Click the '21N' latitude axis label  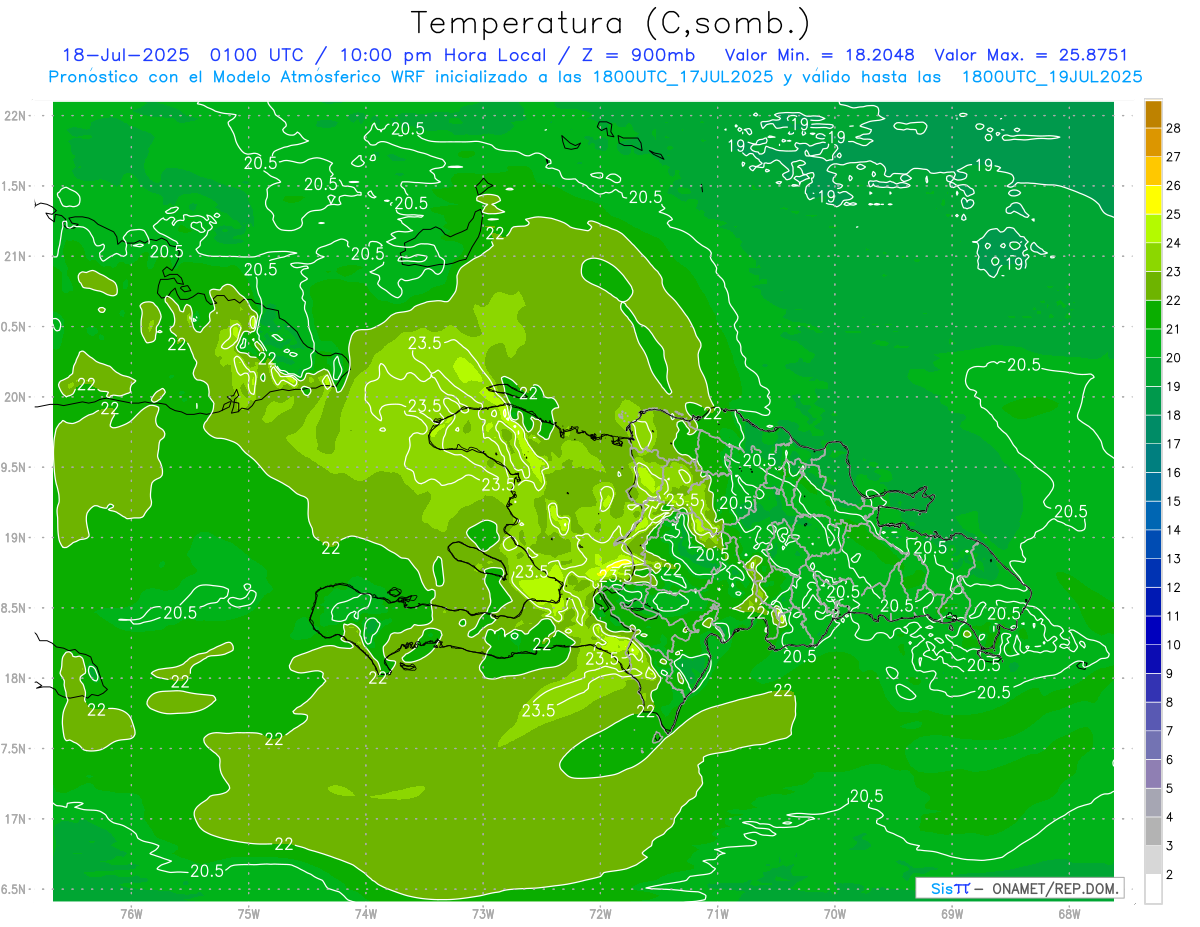click(15, 256)
